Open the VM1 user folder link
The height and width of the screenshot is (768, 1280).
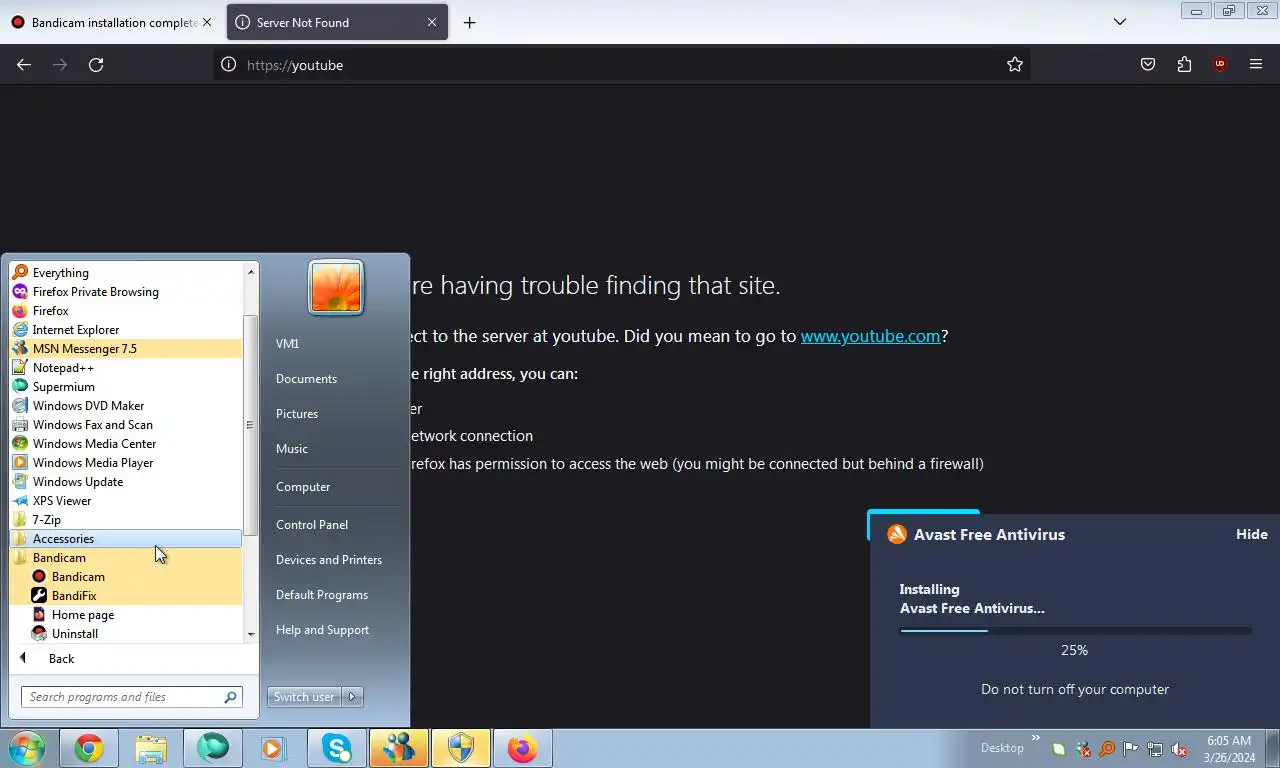click(x=288, y=344)
